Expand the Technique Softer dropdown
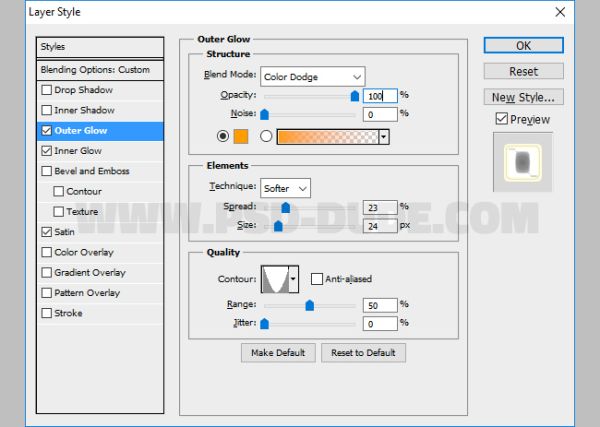This screenshot has height=427, width=600. pyautogui.click(x=285, y=188)
